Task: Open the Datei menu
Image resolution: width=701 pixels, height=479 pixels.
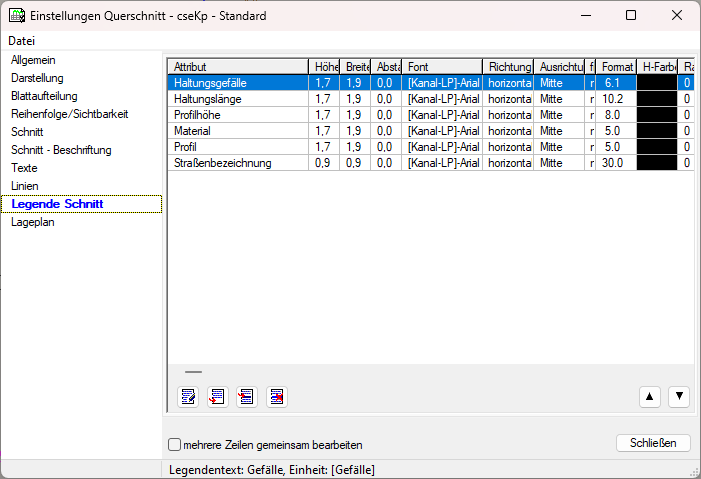Action: [21, 41]
